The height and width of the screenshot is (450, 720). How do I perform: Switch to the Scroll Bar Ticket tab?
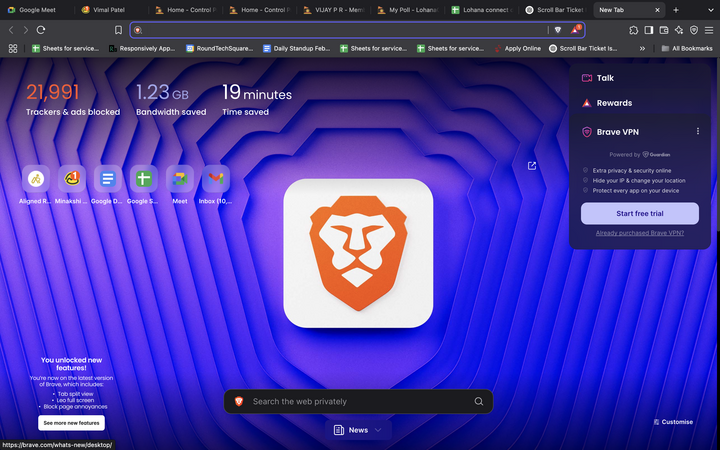tap(557, 10)
